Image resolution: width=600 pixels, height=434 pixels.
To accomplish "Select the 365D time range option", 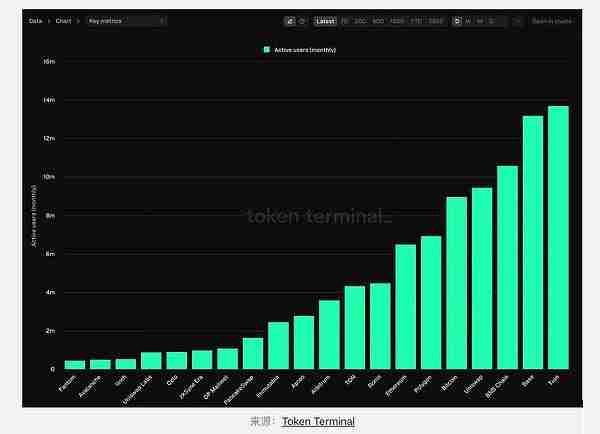I will tap(435, 20).
